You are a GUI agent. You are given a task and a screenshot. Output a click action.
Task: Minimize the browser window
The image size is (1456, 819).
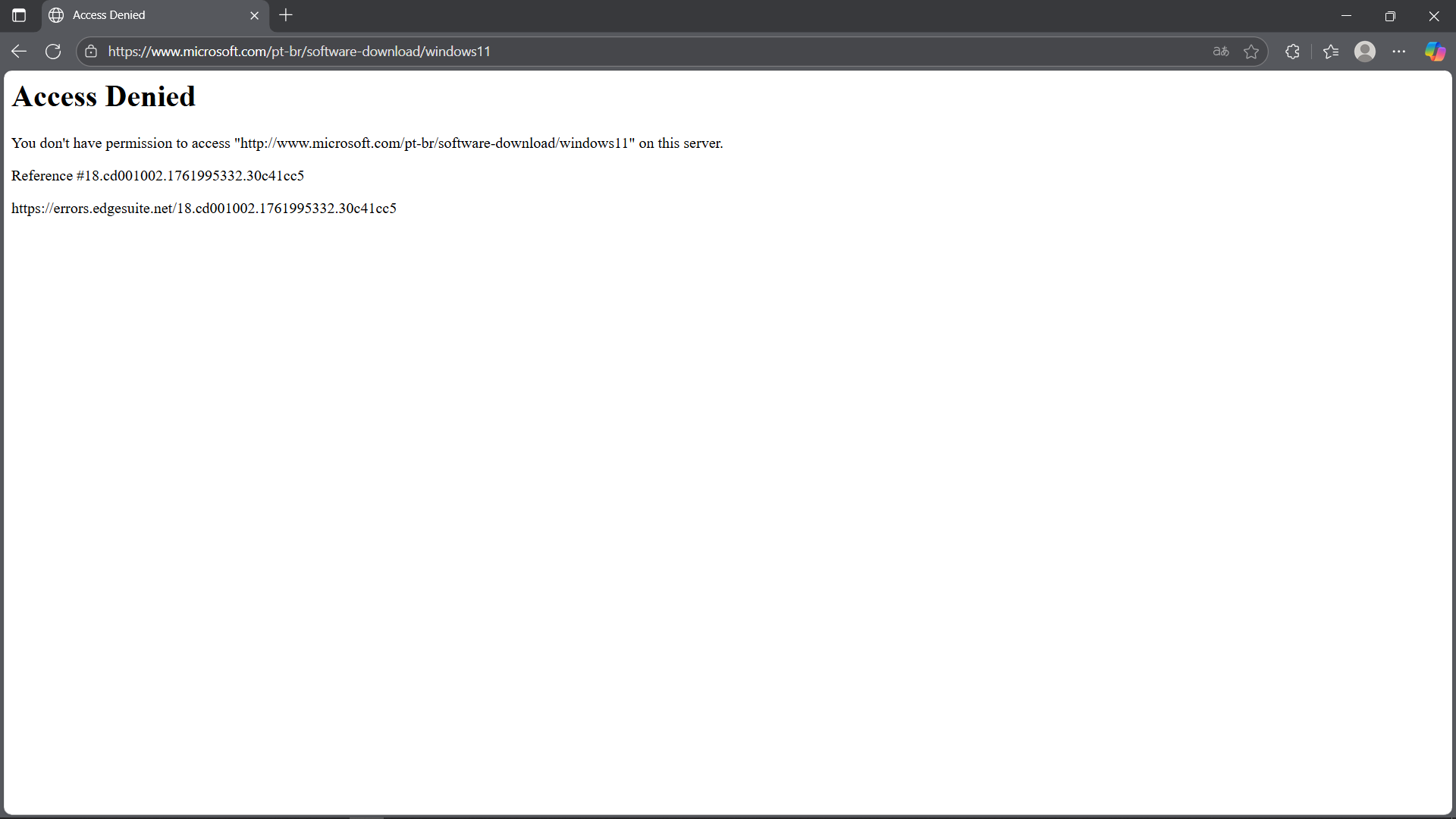click(1346, 15)
